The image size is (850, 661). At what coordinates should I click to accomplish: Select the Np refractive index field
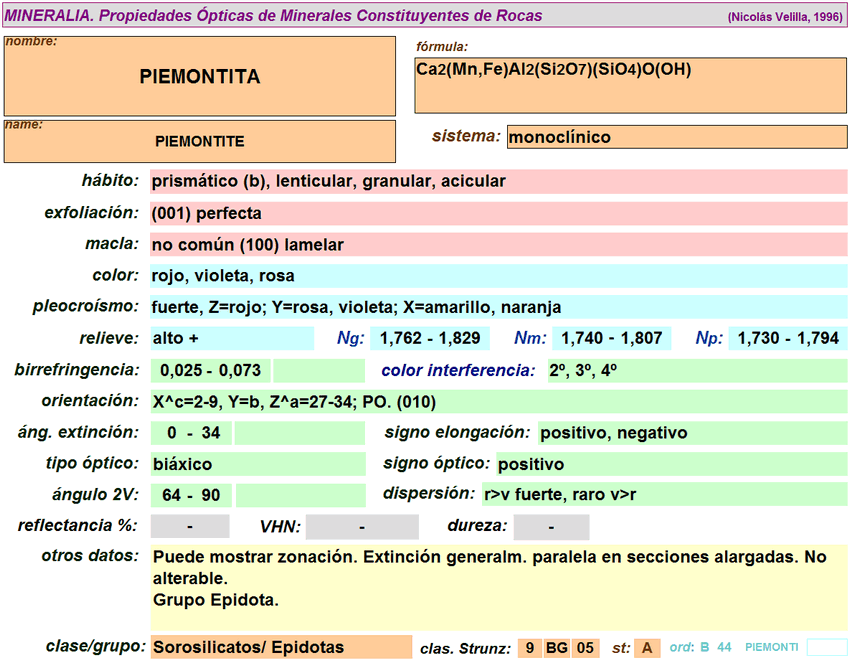pos(788,338)
